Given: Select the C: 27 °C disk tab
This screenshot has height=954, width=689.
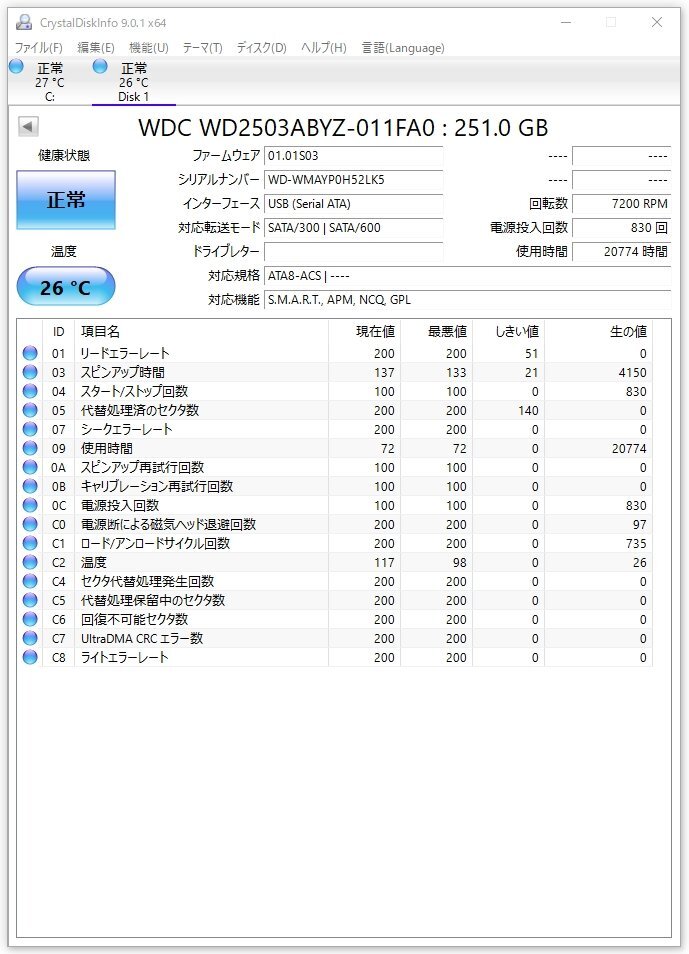Looking at the screenshot, I should pos(49,82).
